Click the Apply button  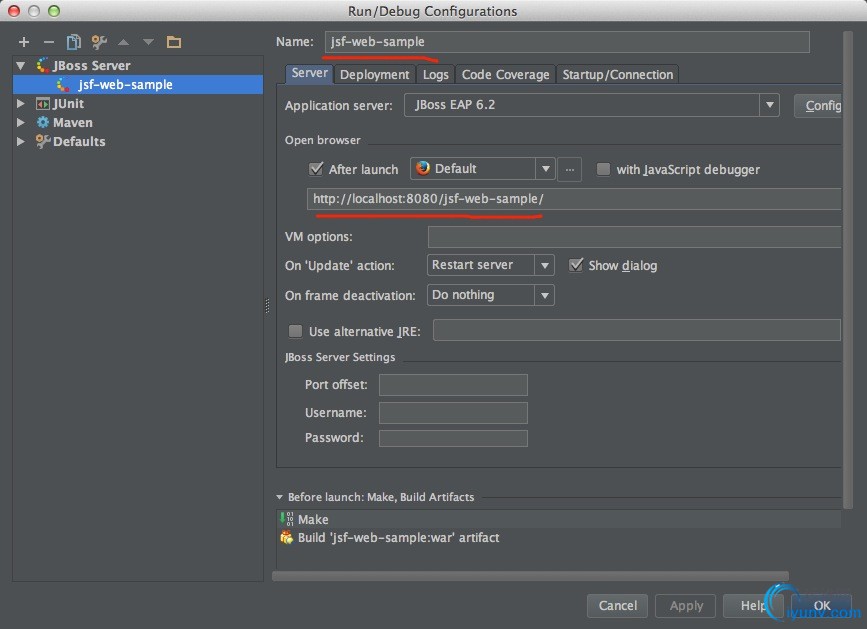pos(686,606)
